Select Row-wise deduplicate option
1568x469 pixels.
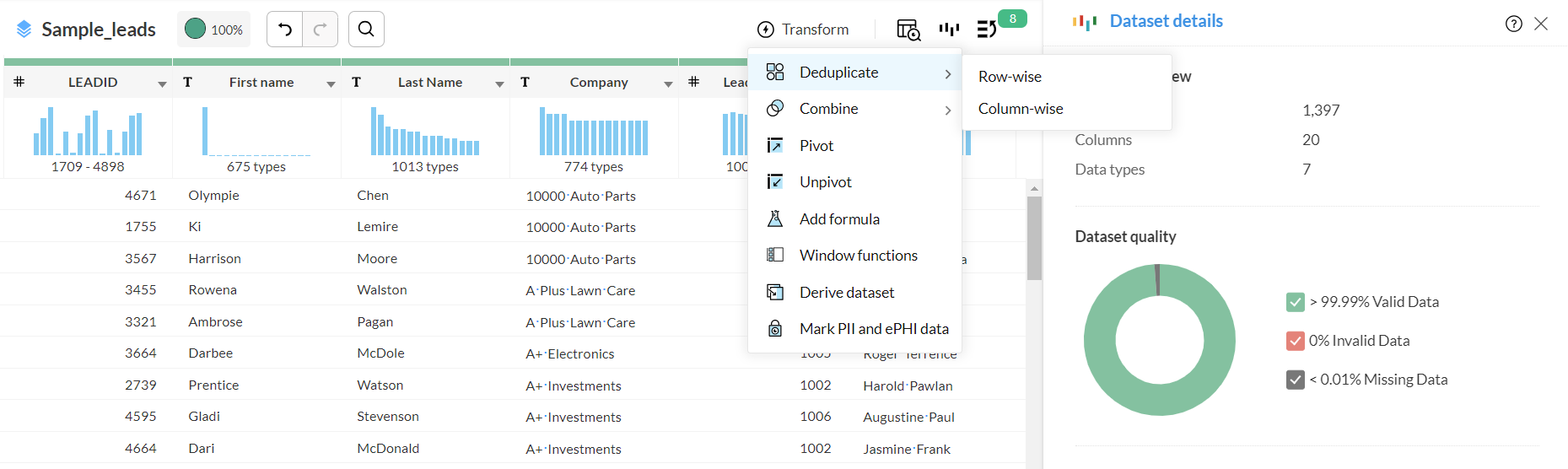1010,77
